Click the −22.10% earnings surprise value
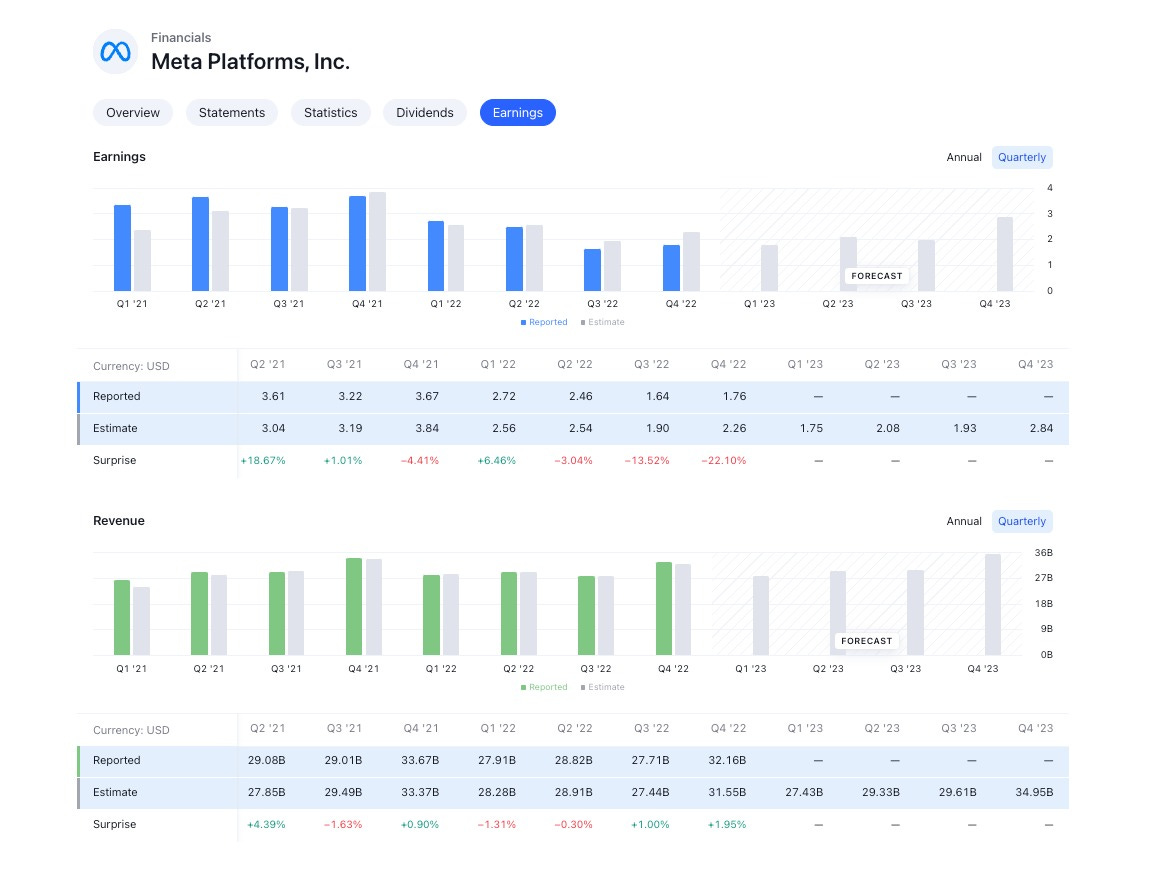This screenshot has height=891, width=1155. 723,461
